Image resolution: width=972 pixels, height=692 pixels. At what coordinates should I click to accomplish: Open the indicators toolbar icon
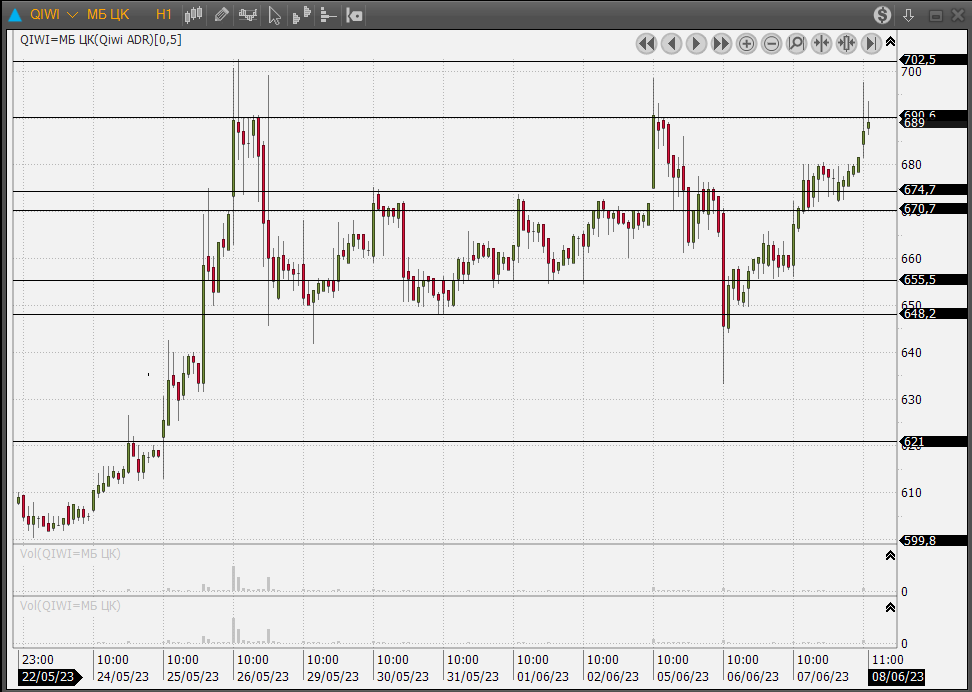point(247,15)
